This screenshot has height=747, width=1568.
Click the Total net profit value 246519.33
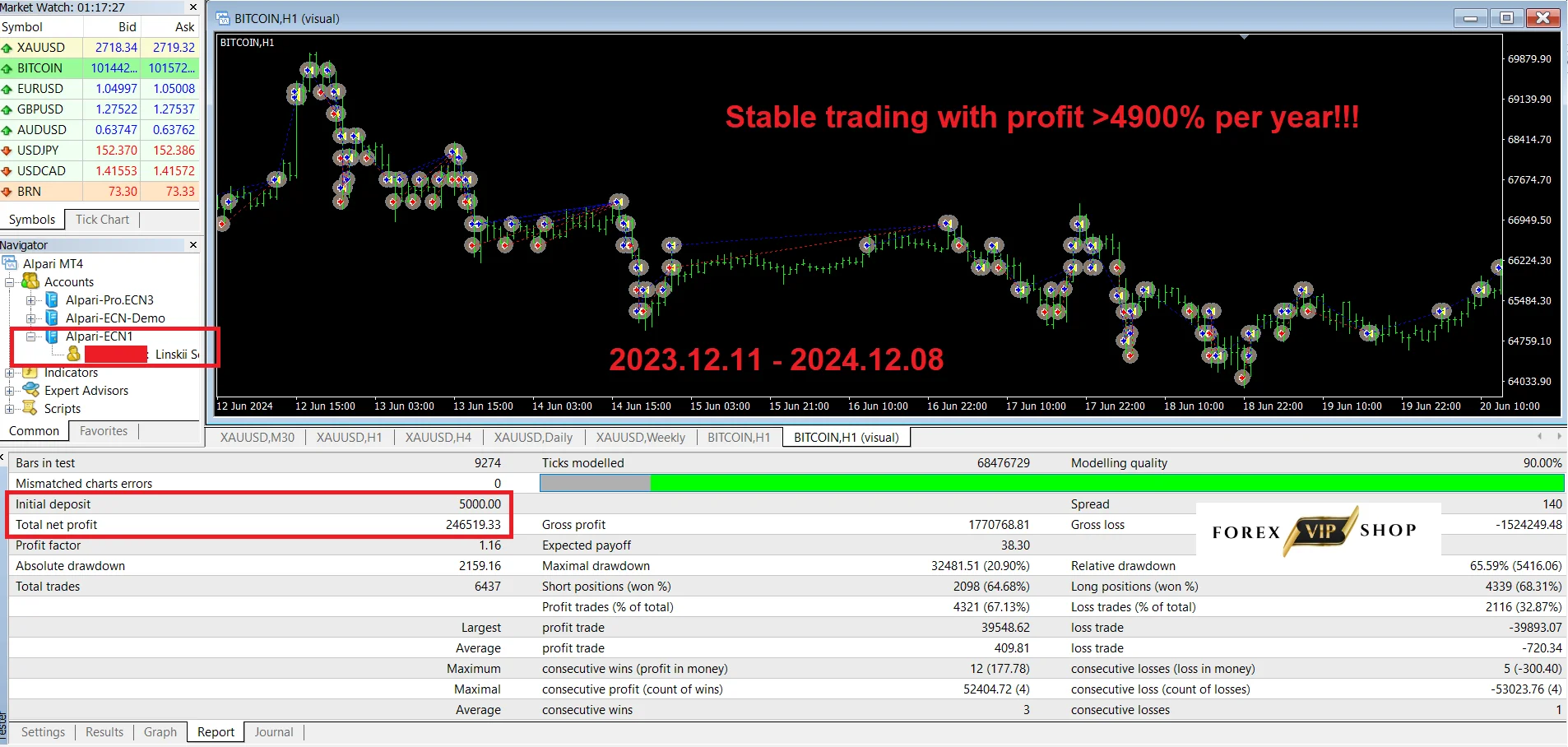pos(473,525)
